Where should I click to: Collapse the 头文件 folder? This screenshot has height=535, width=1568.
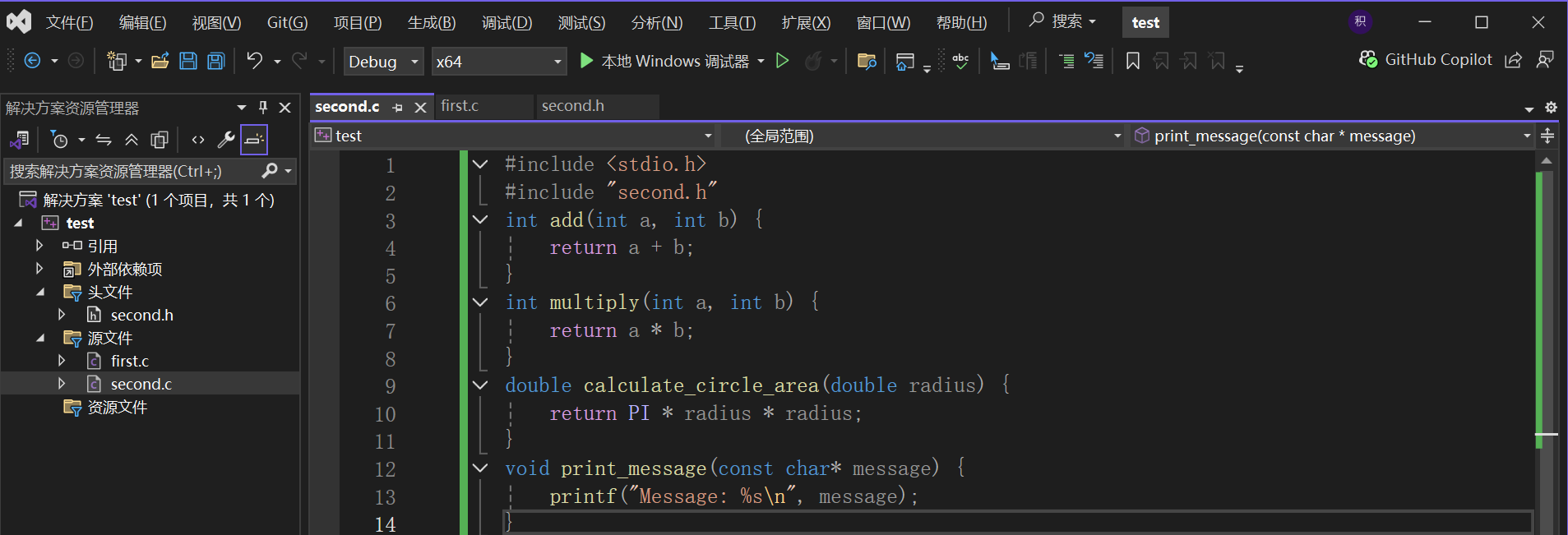[x=40, y=292]
